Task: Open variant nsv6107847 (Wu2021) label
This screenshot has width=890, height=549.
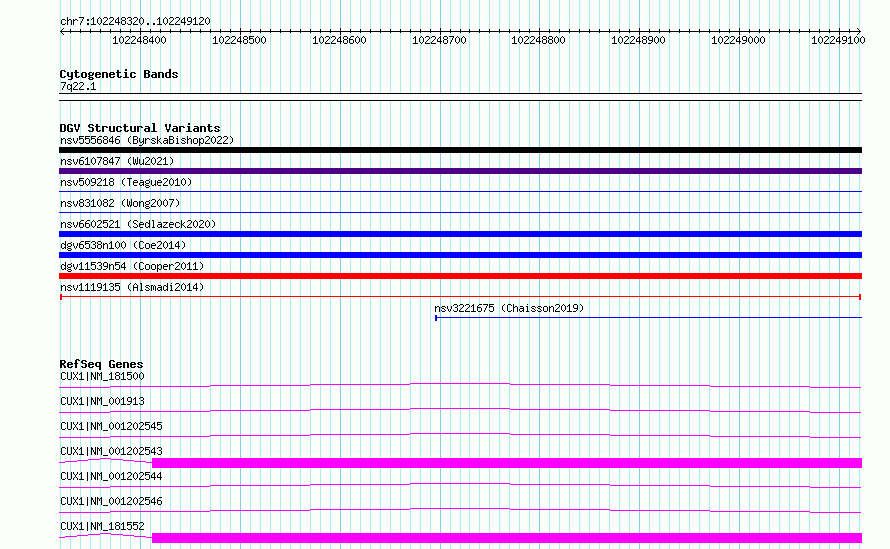Action: coord(117,161)
